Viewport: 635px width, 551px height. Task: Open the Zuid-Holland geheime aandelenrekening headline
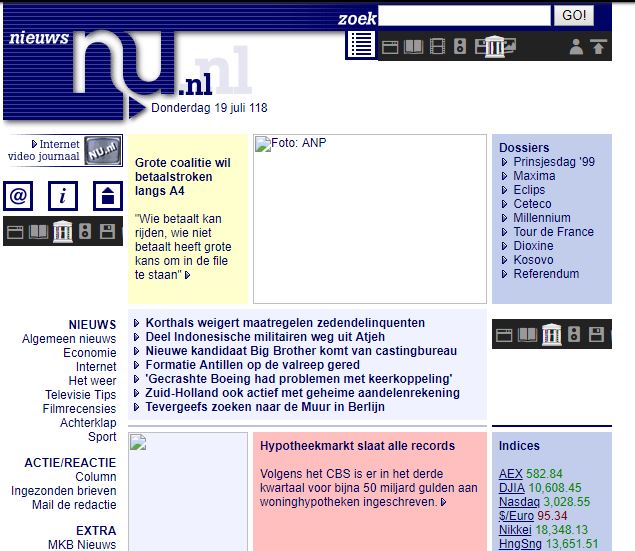pyautogui.click(x=303, y=393)
